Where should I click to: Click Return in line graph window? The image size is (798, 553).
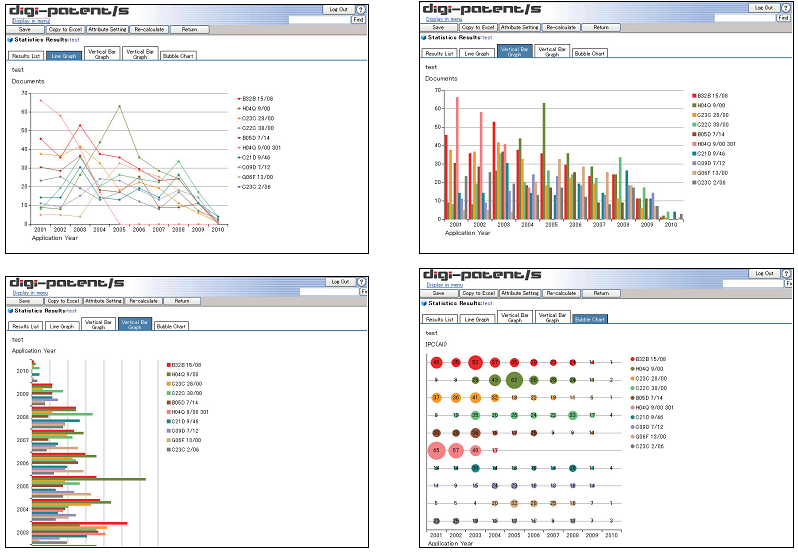pos(189,30)
